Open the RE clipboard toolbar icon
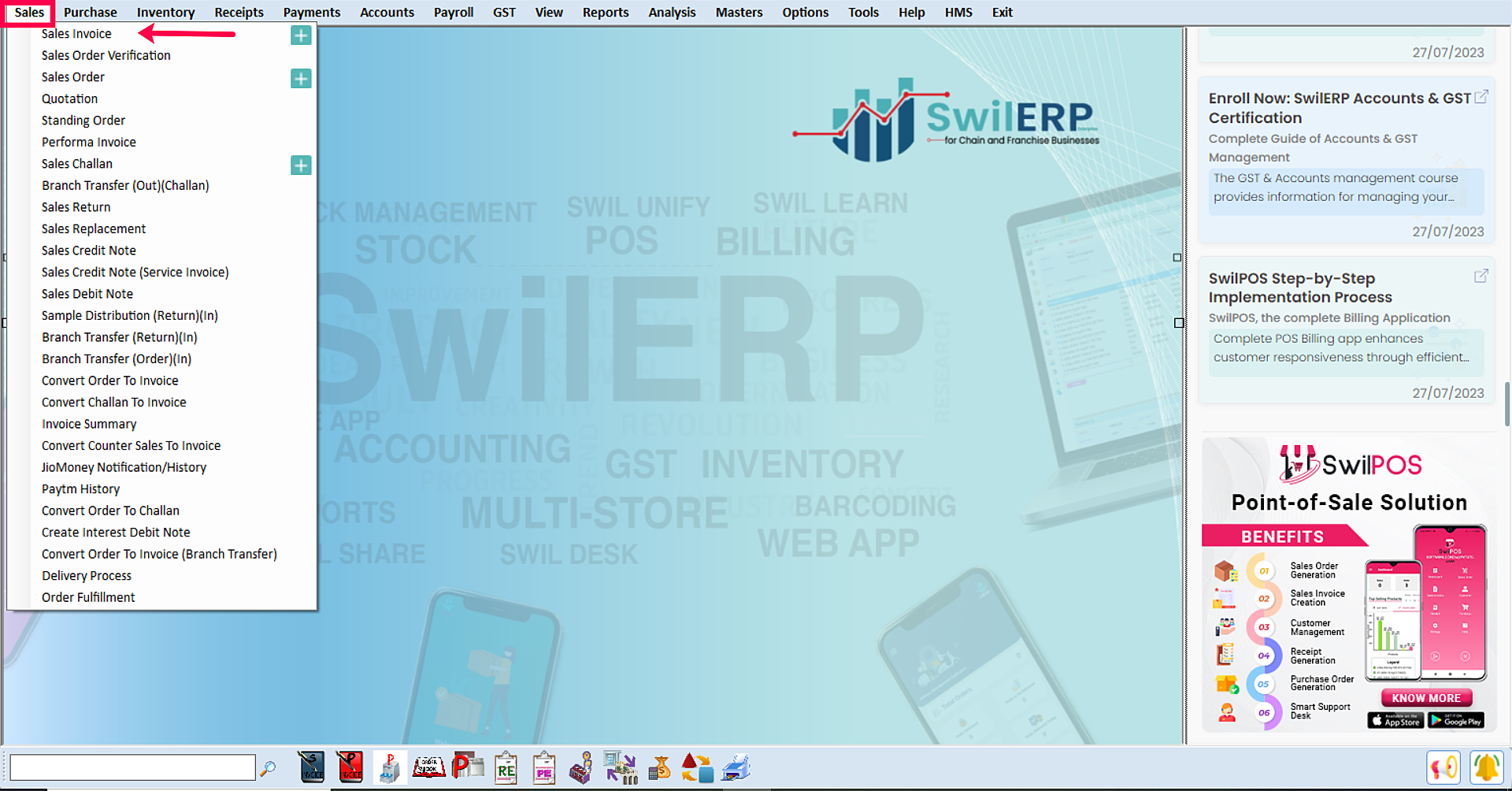 point(506,767)
